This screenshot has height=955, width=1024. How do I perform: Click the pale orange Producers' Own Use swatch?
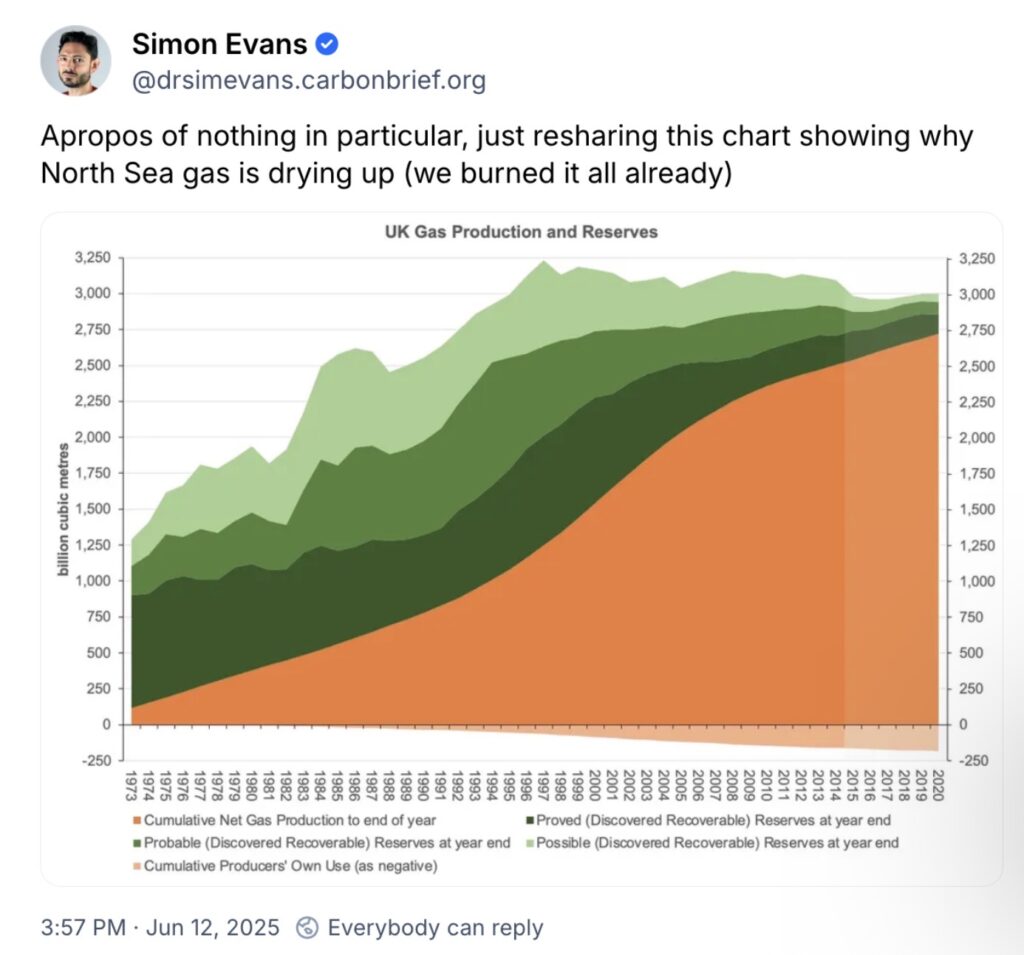(x=136, y=866)
